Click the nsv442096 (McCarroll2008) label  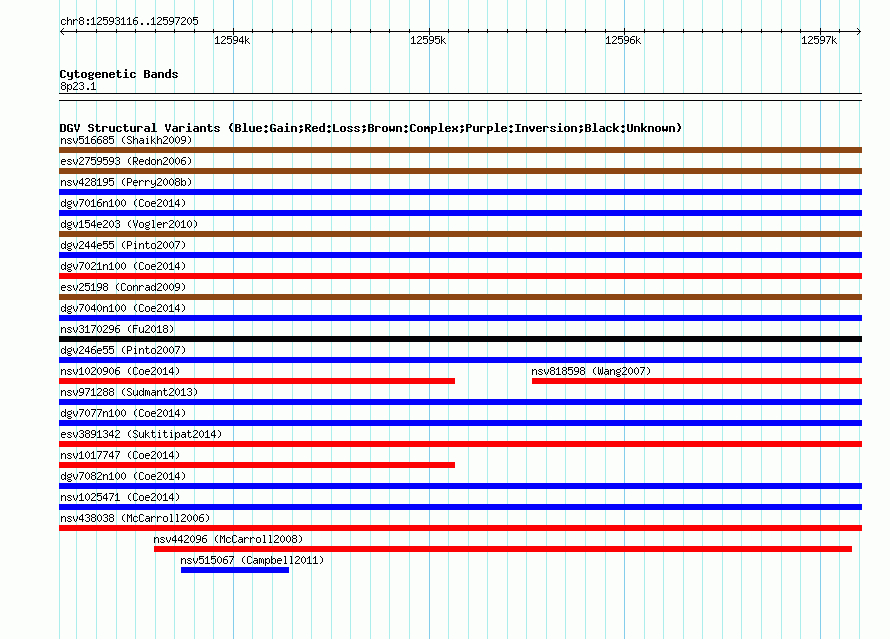pos(228,539)
